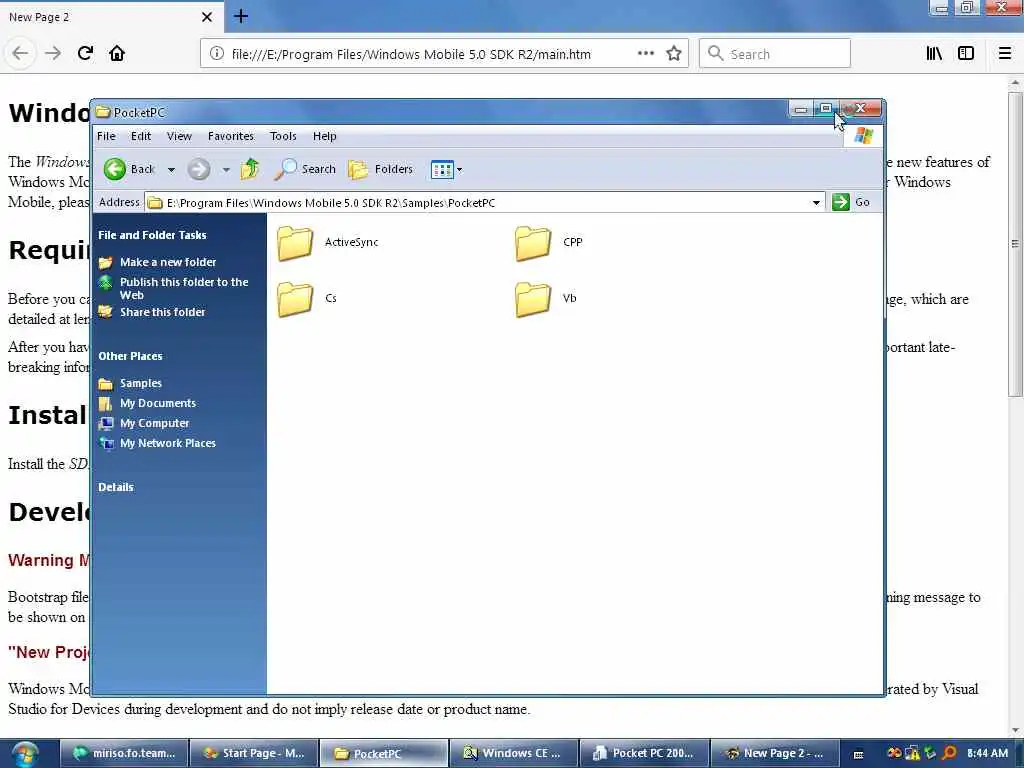Viewport: 1024px width, 768px height.
Task: Open the browser hamburger menu
Action: 1005,54
